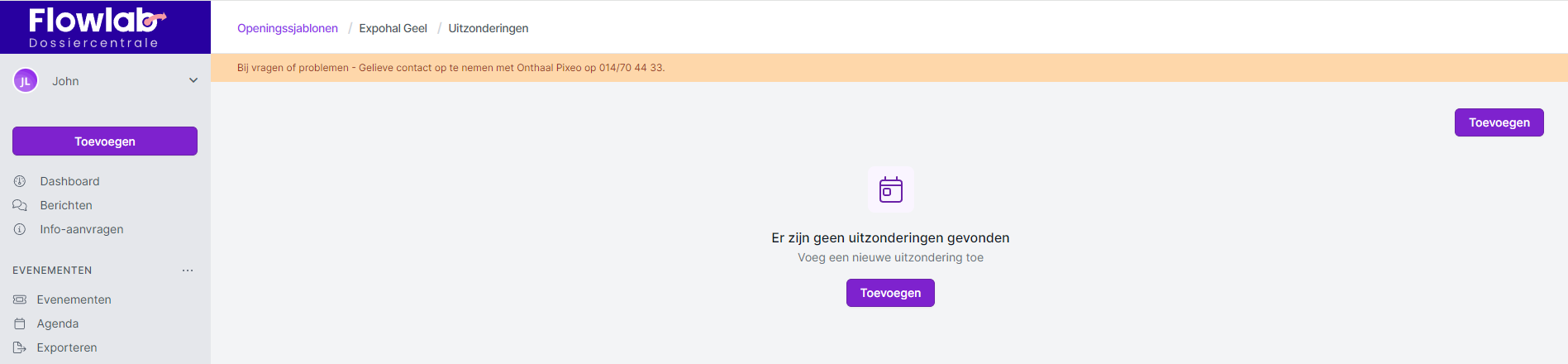
Task: Select the Expohal Geel breadcrumb
Action: tap(393, 28)
